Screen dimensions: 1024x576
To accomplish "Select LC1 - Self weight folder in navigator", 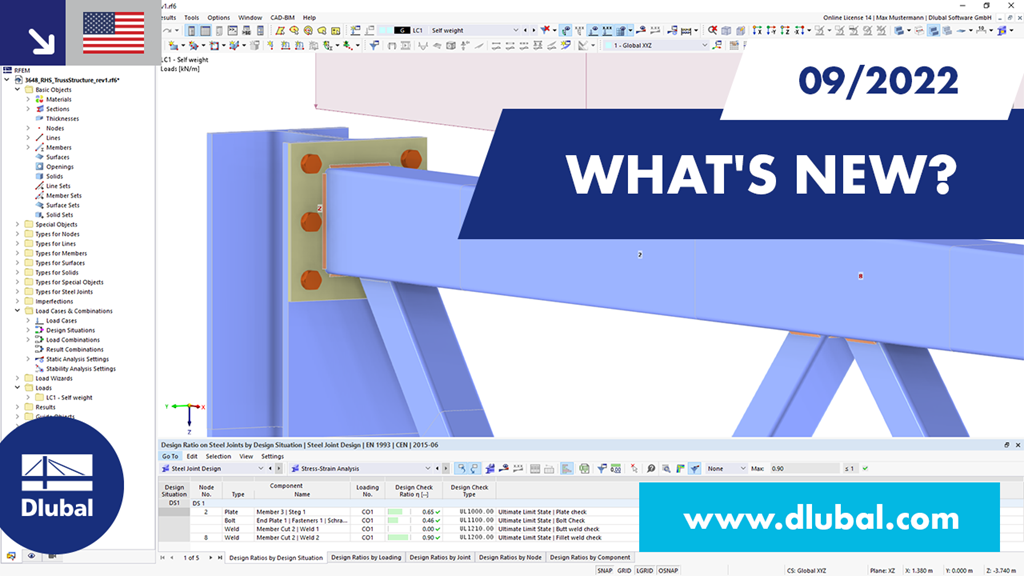I will coord(69,398).
